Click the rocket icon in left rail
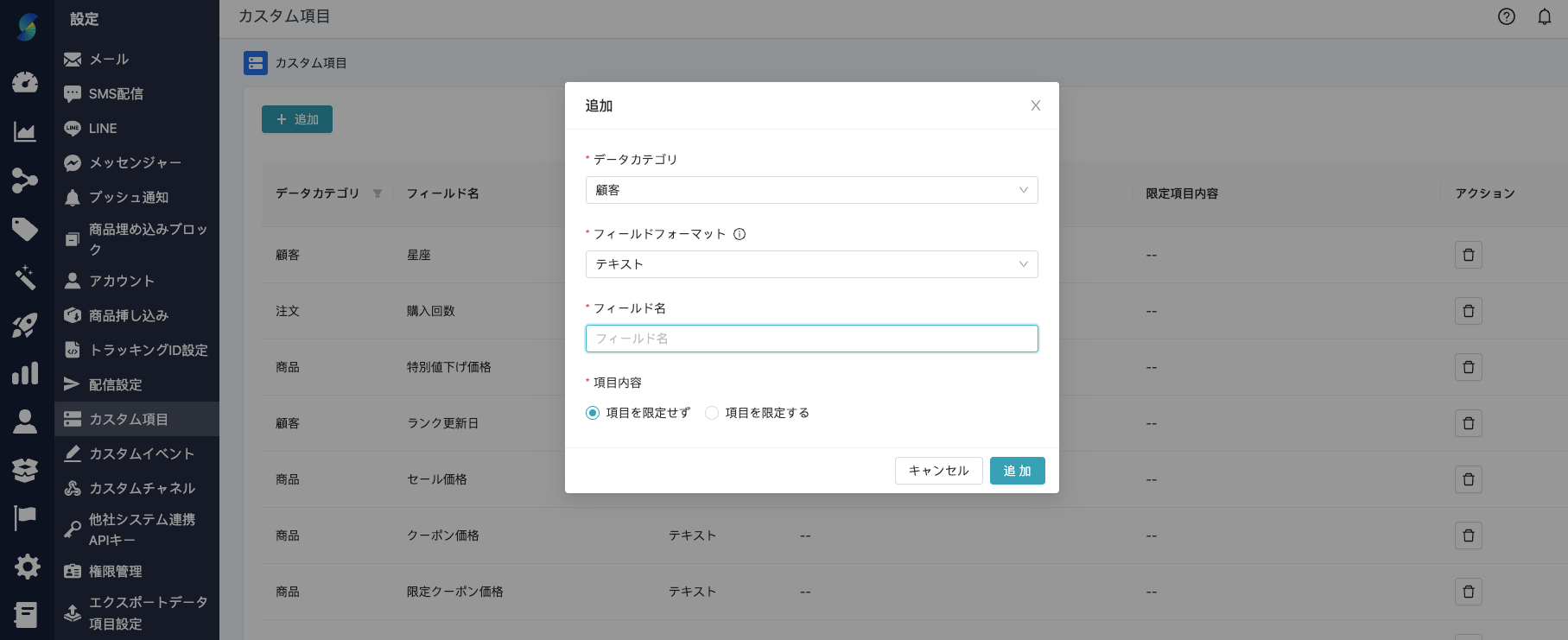The width and height of the screenshot is (1568, 640). click(25, 326)
